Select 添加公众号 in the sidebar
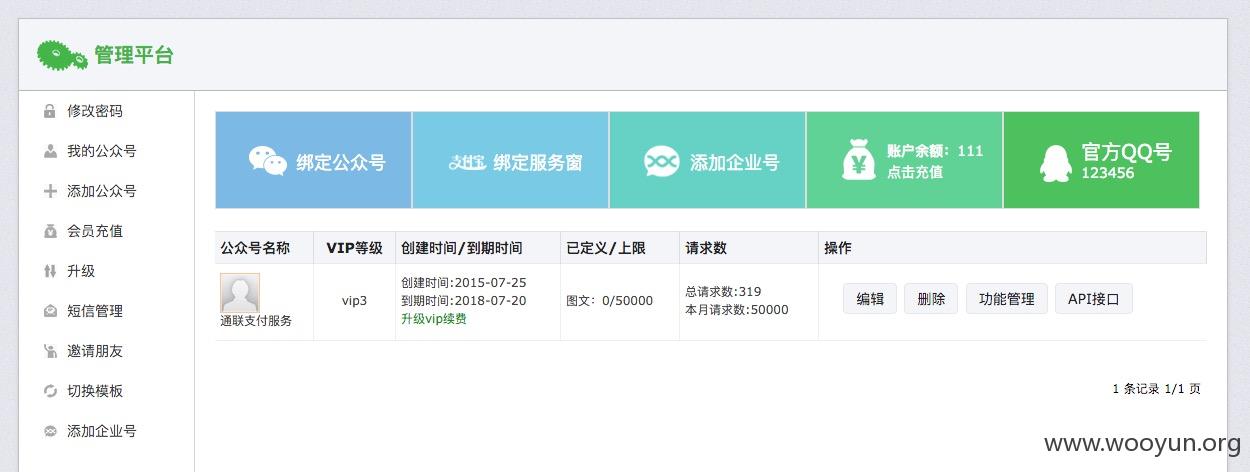This screenshot has height=472, width=1250. (102, 191)
